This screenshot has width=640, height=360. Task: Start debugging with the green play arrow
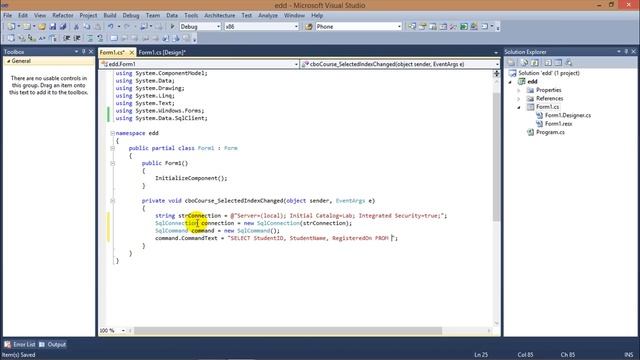pos(172,27)
